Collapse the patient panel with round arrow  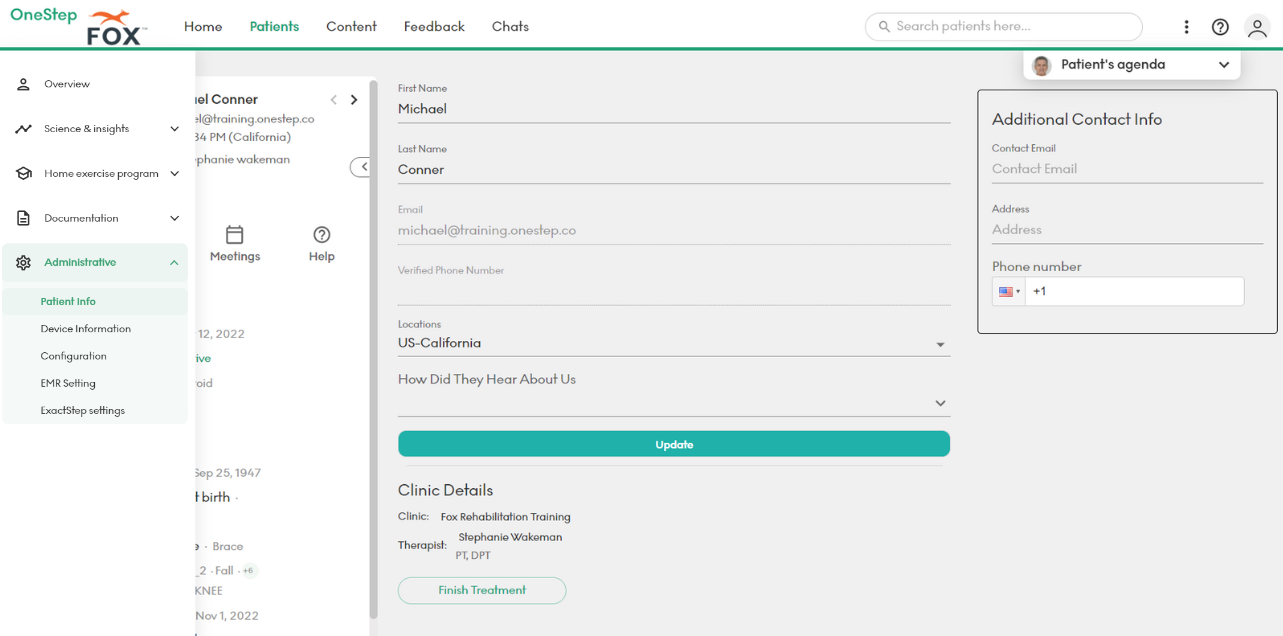[x=362, y=167]
